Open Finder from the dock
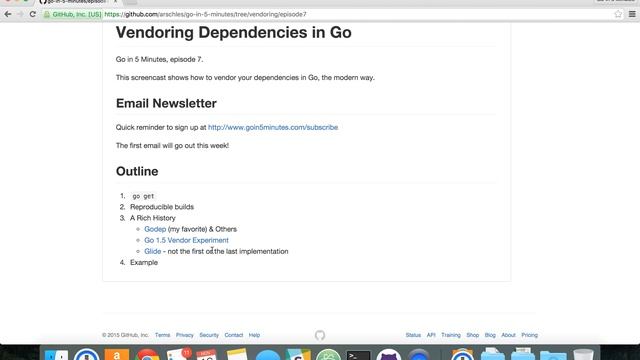The height and width of the screenshot is (360, 640). tap(56, 354)
